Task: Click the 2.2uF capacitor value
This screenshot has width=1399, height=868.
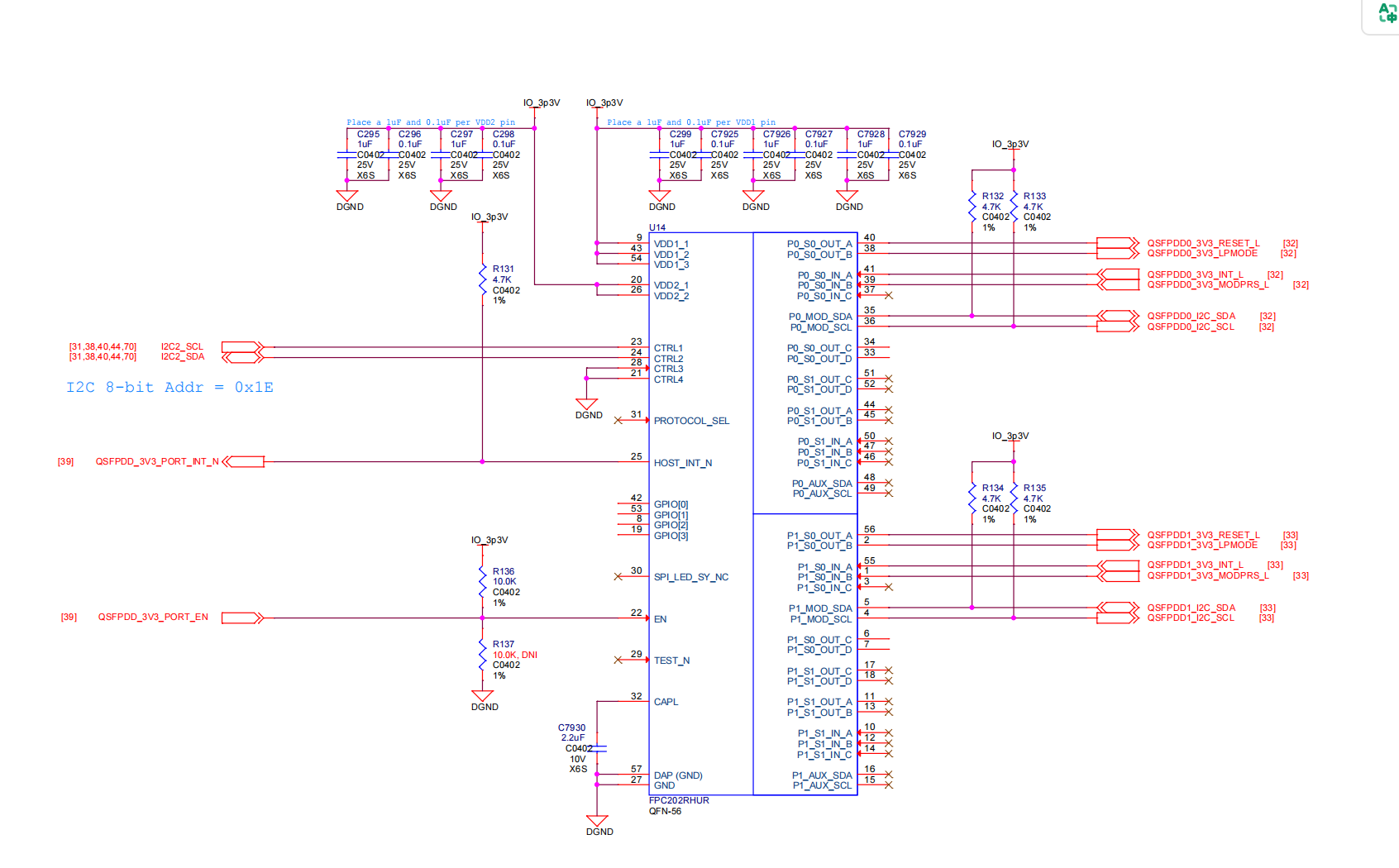Action: click(x=573, y=737)
